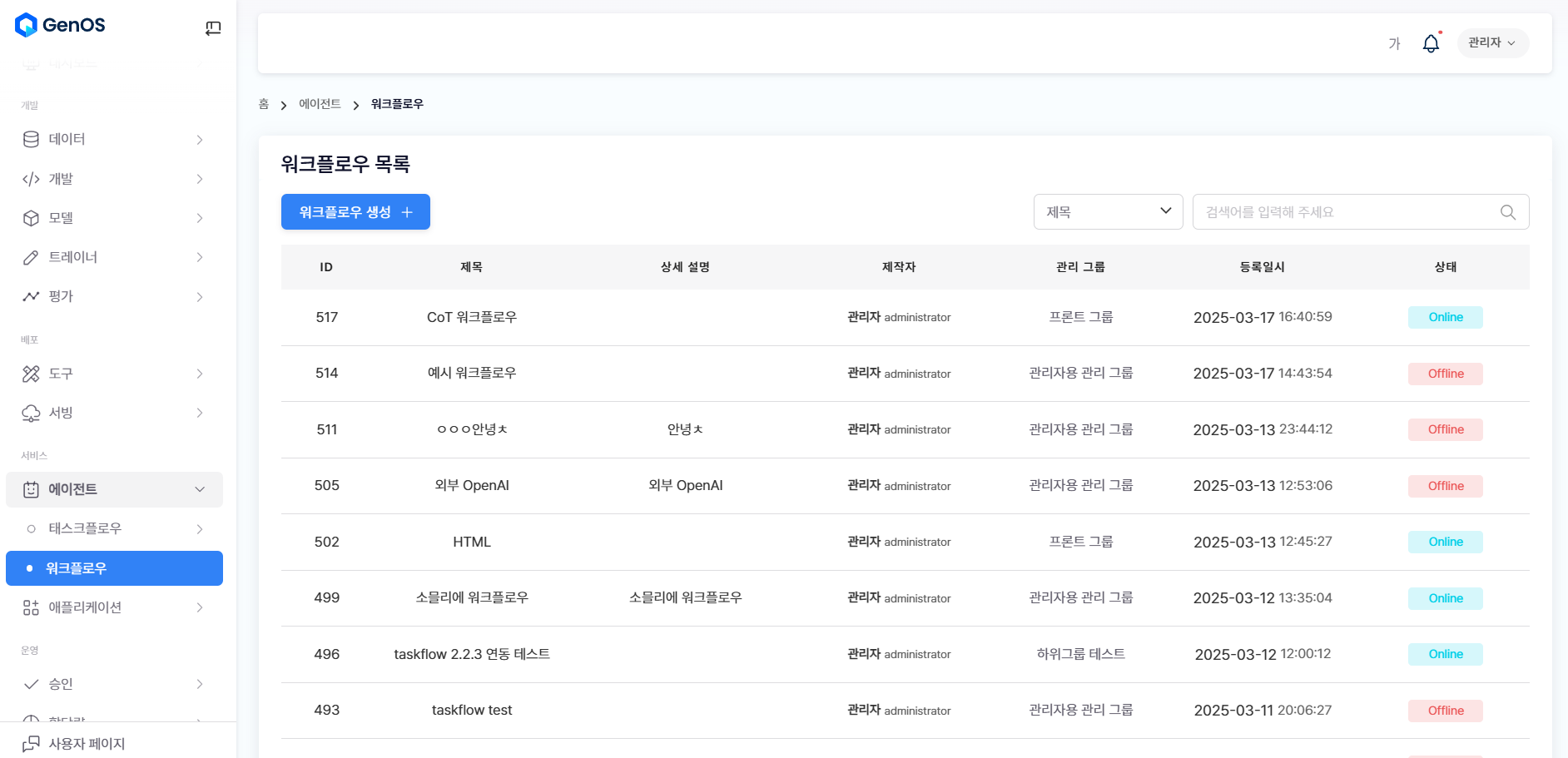Click the 서빙 cloud icon
This screenshot has height=758, width=1568.
click(31, 413)
